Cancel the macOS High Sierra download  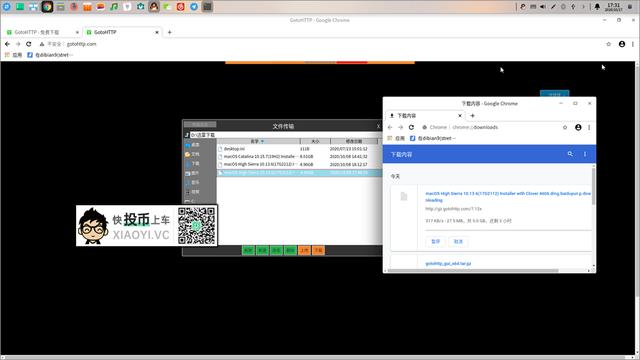[458, 241]
